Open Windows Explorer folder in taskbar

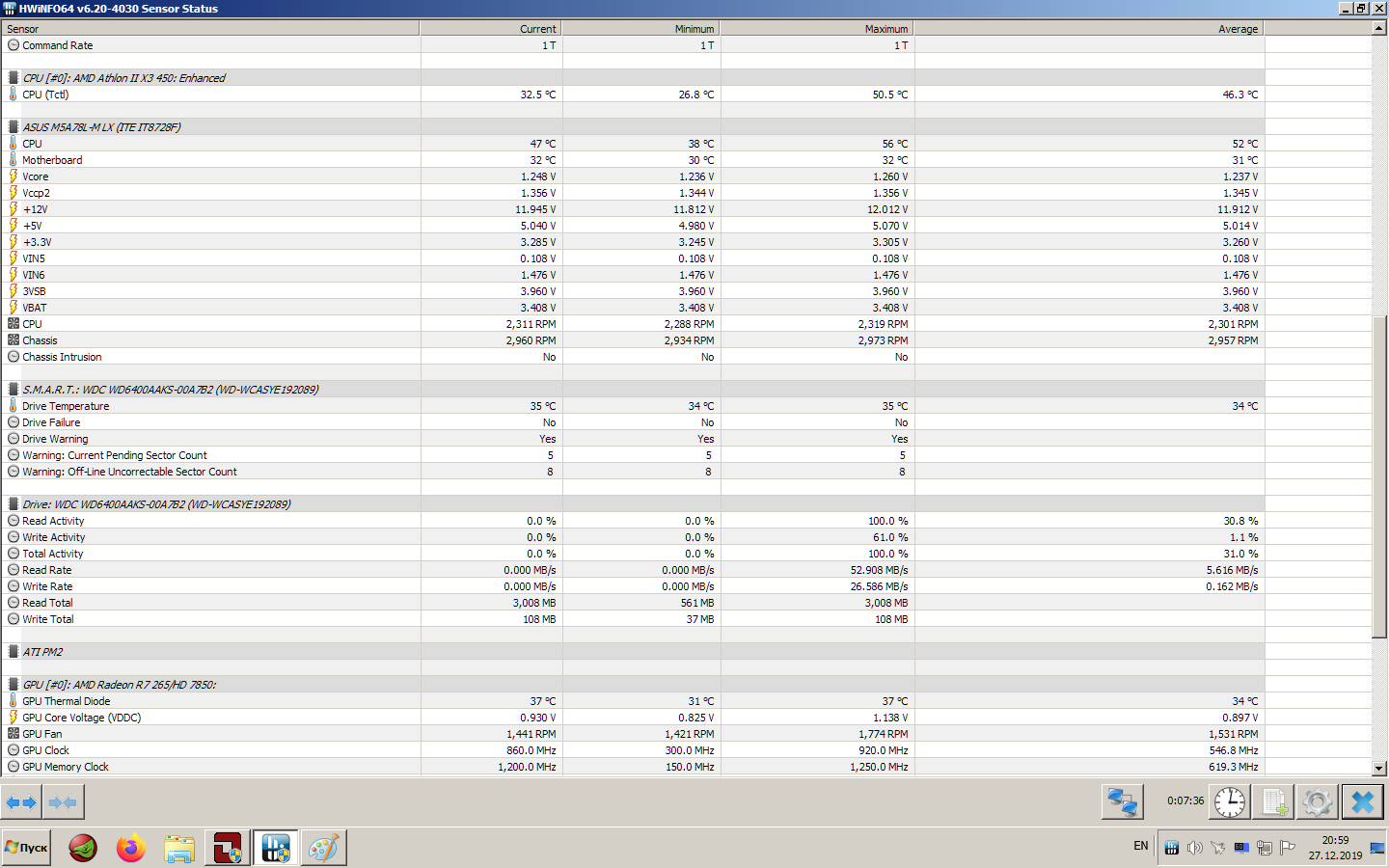tap(179, 848)
